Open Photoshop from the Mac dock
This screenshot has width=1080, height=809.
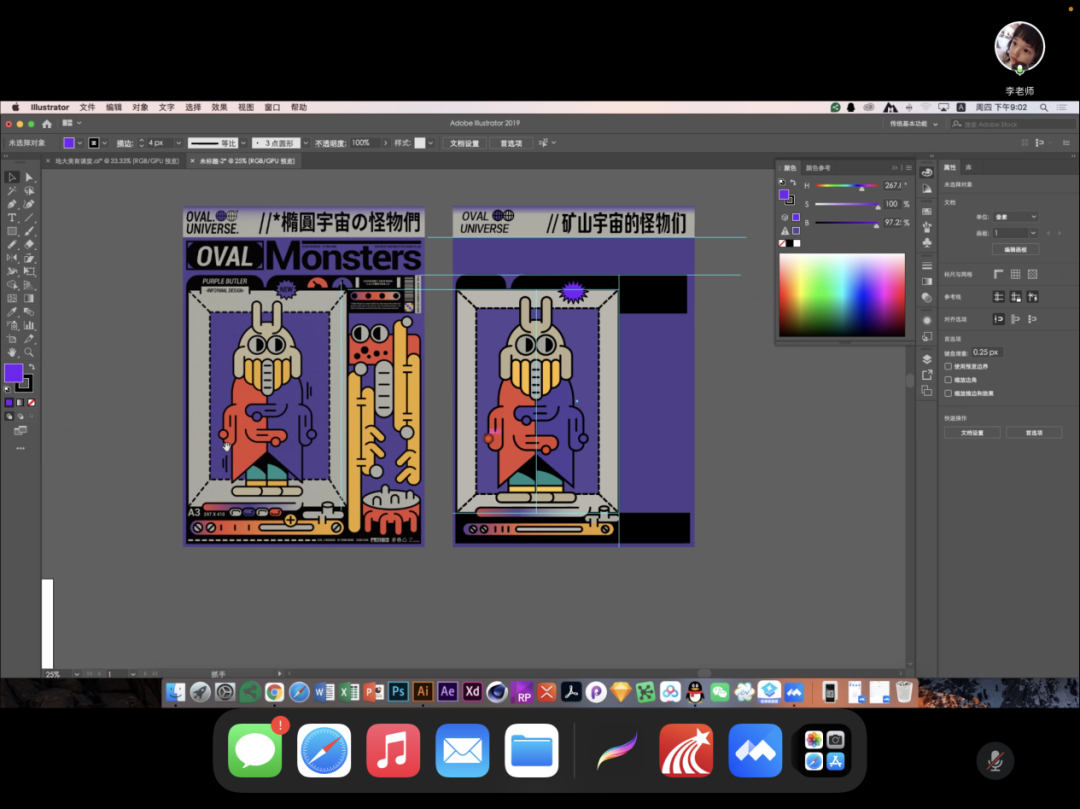[398, 691]
